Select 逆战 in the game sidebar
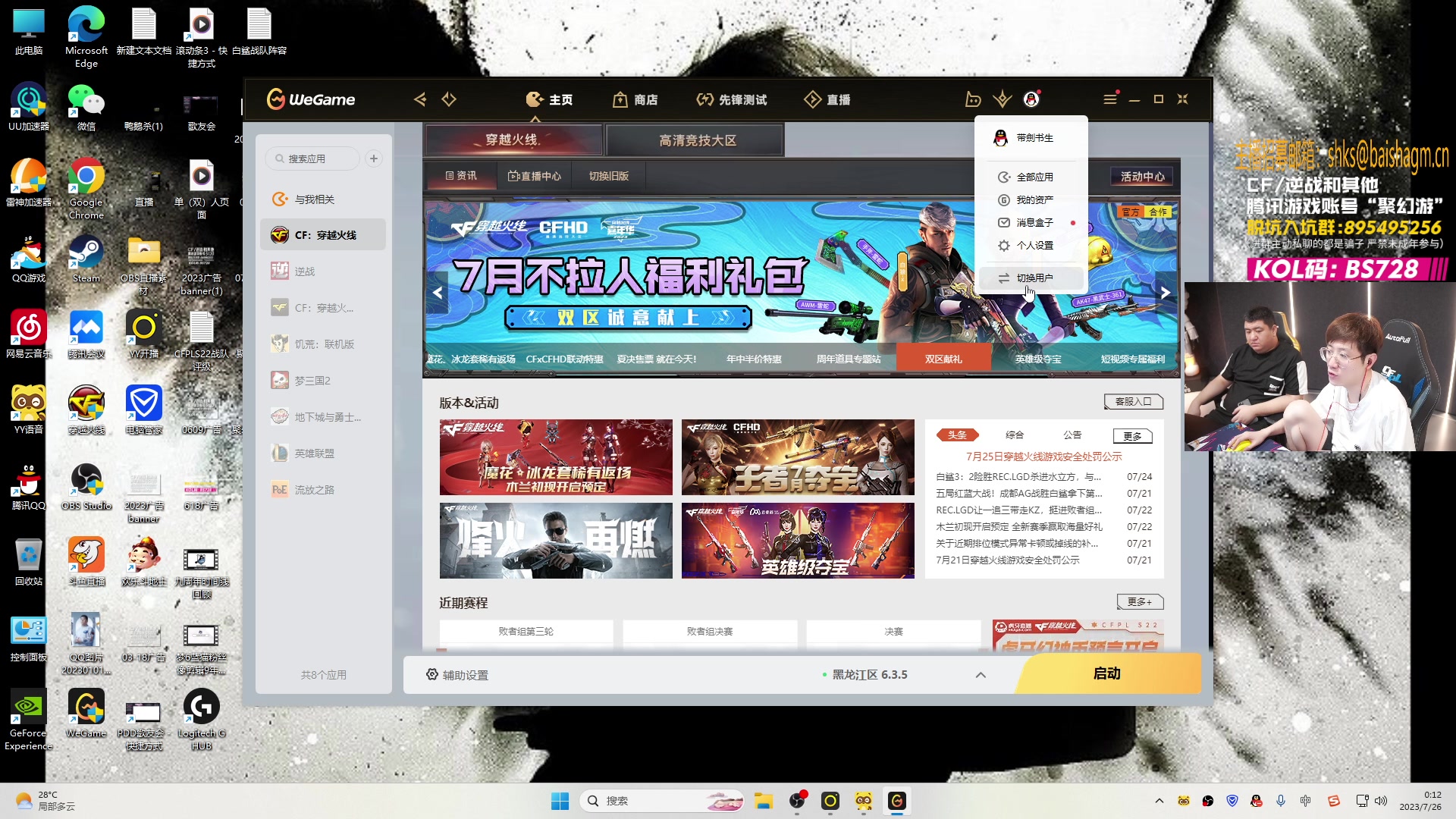Image resolution: width=1456 pixels, height=819 pixels. [x=305, y=271]
